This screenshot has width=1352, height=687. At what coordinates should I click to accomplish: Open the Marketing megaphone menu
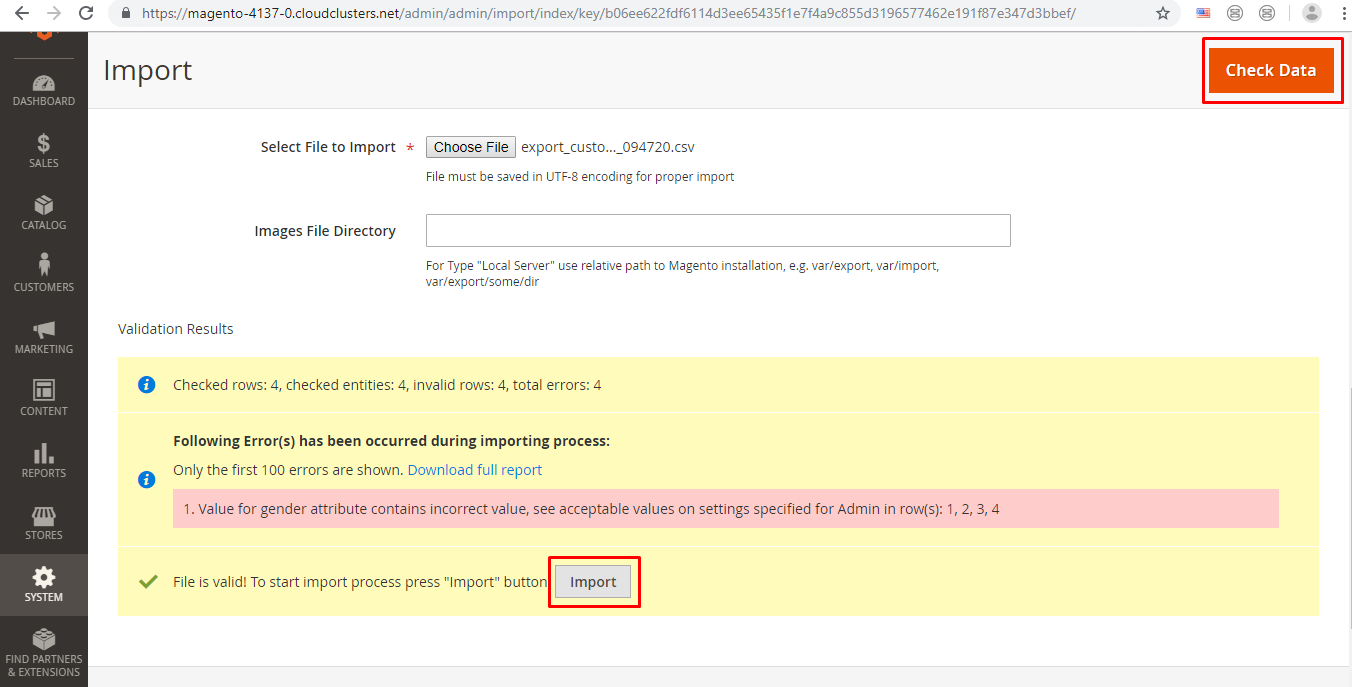click(43, 337)
